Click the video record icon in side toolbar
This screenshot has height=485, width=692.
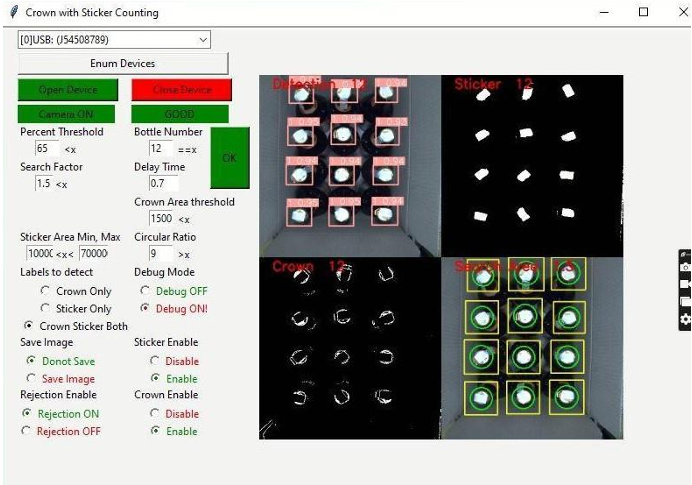pos(685,284)
